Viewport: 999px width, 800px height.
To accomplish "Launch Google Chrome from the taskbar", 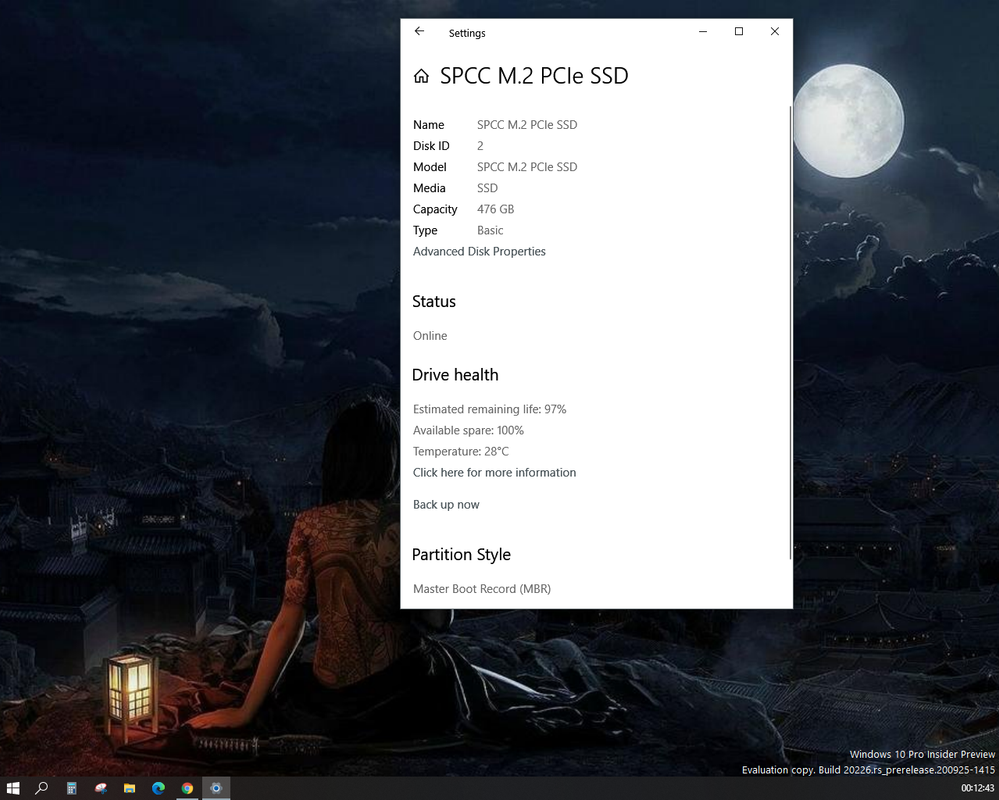I will 187,788.
